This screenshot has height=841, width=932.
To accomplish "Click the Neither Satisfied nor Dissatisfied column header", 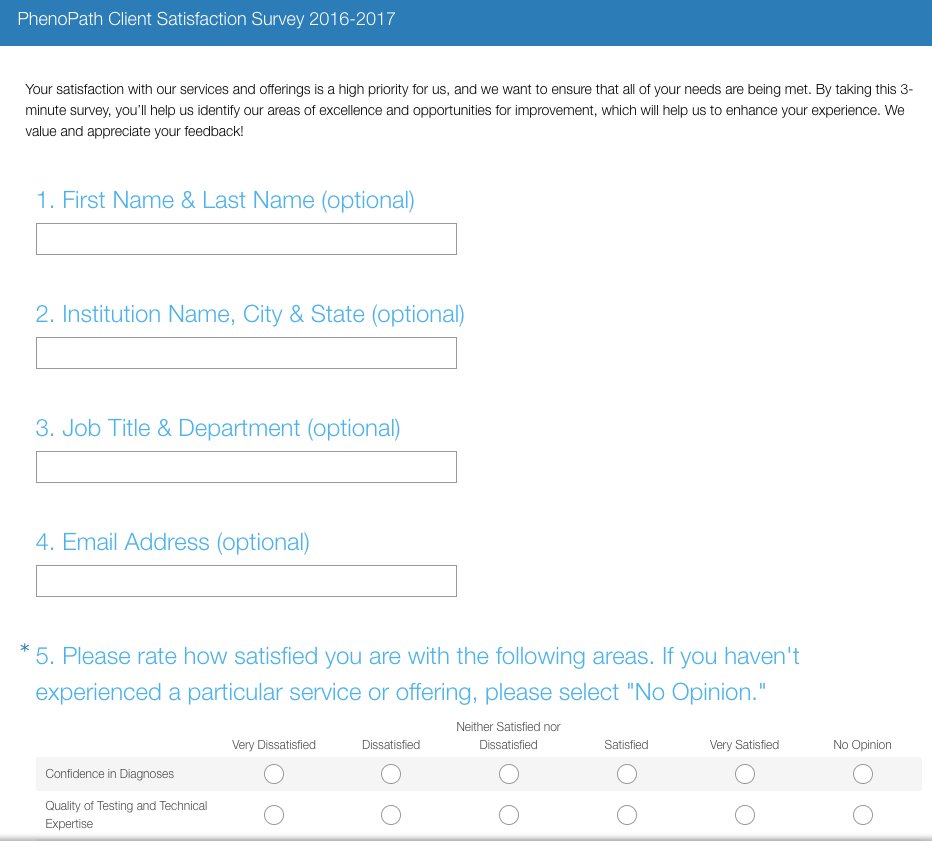I will click(x=508, y=736).
